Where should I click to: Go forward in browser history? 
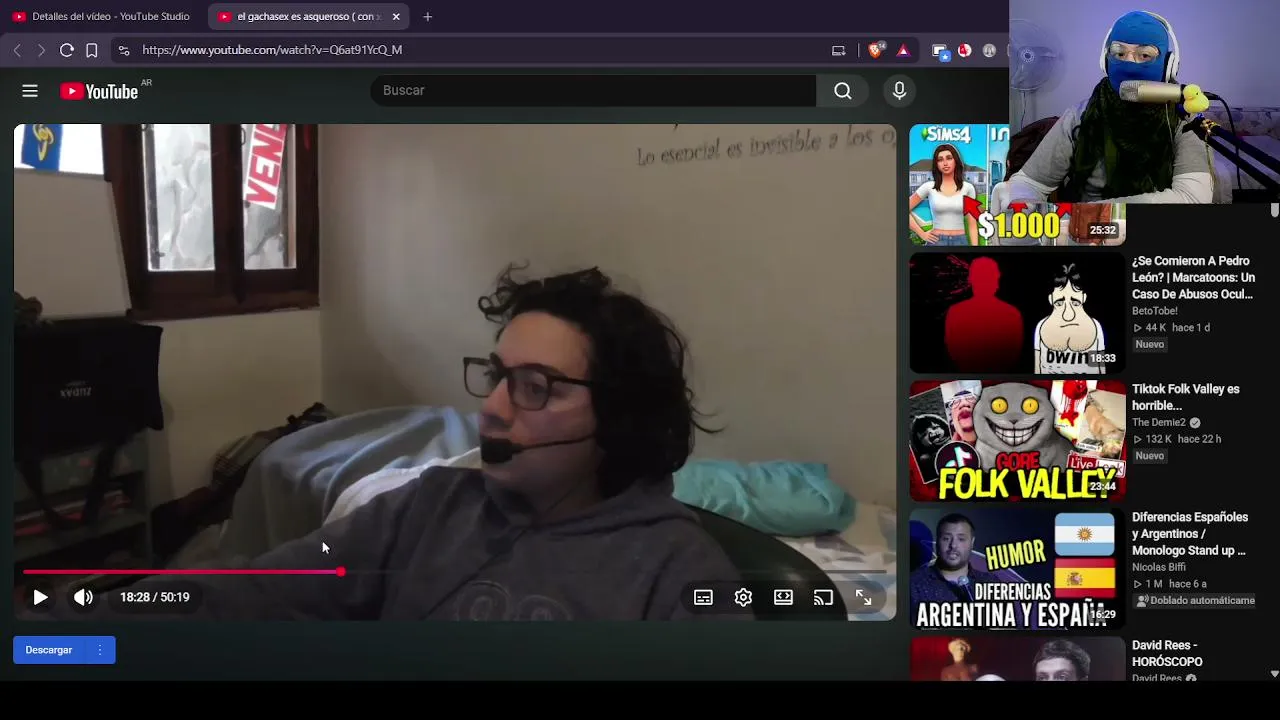point(41,50)
